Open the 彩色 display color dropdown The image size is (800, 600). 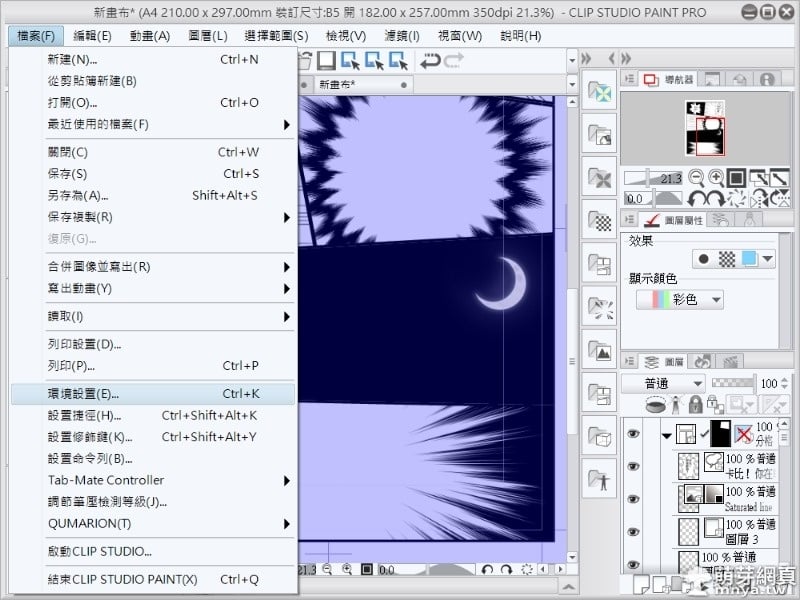(x=680, y=299)
